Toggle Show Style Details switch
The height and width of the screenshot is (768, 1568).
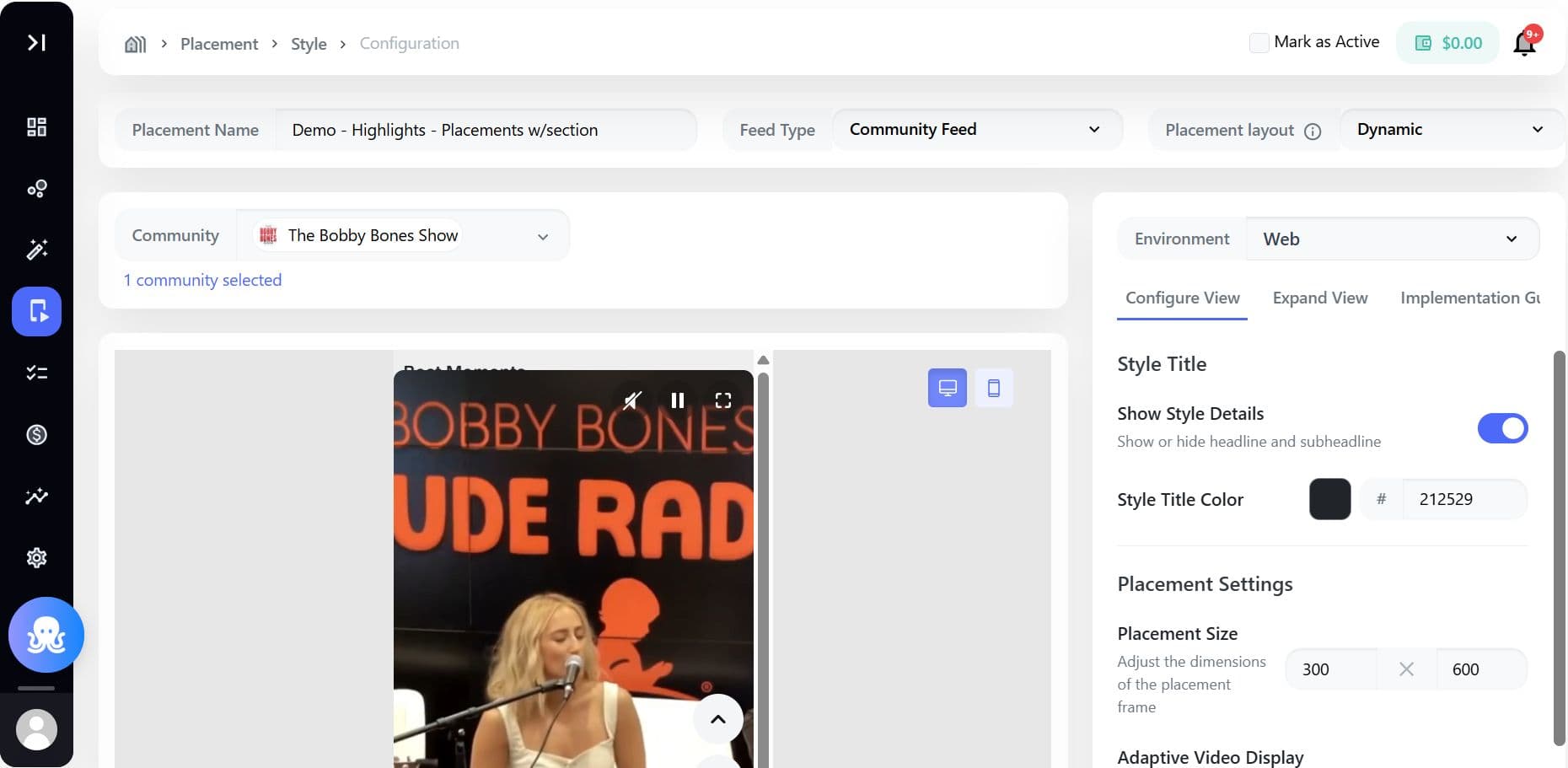(1502, 428)
